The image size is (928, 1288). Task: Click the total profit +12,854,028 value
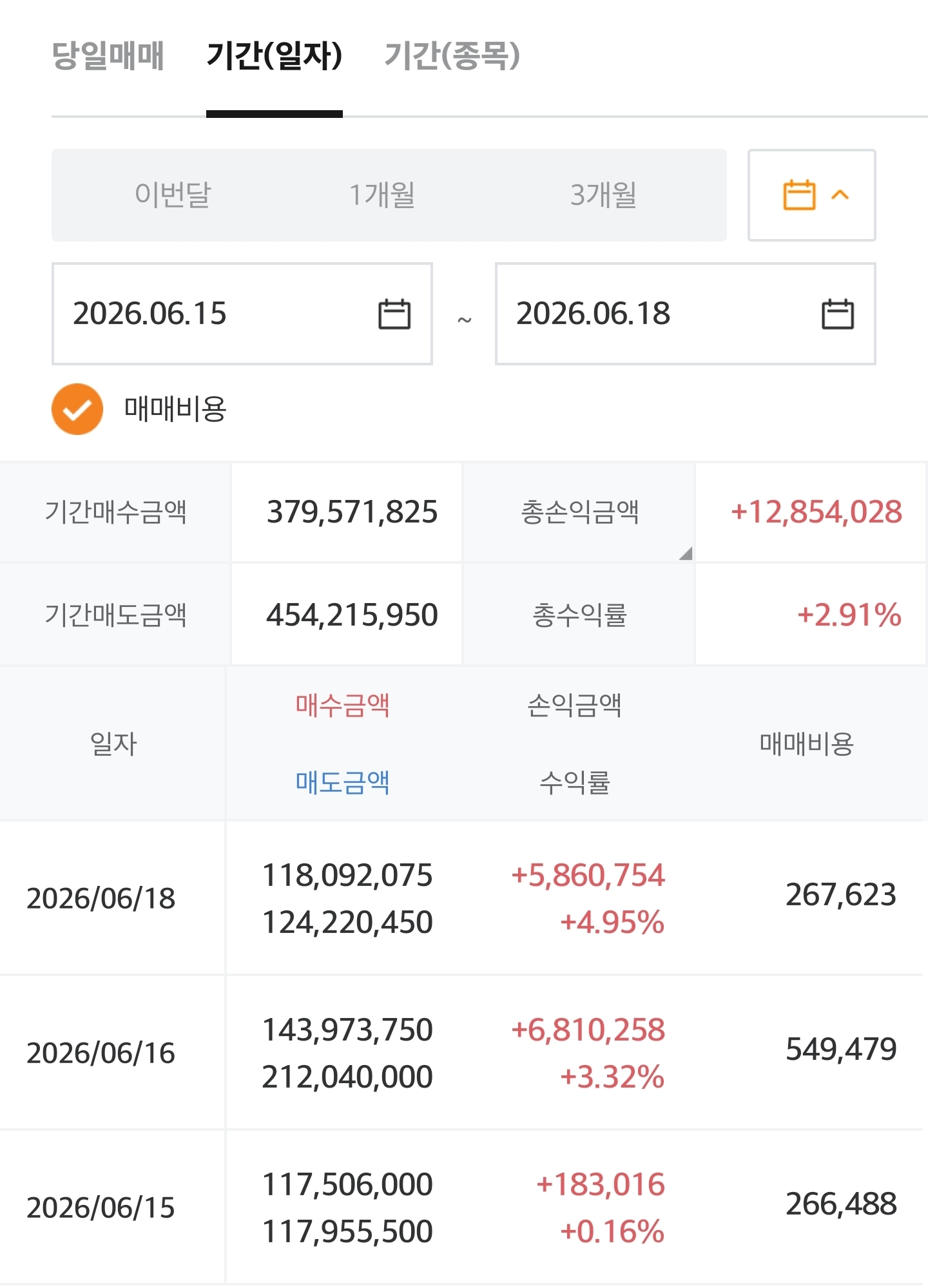point(817,512)
